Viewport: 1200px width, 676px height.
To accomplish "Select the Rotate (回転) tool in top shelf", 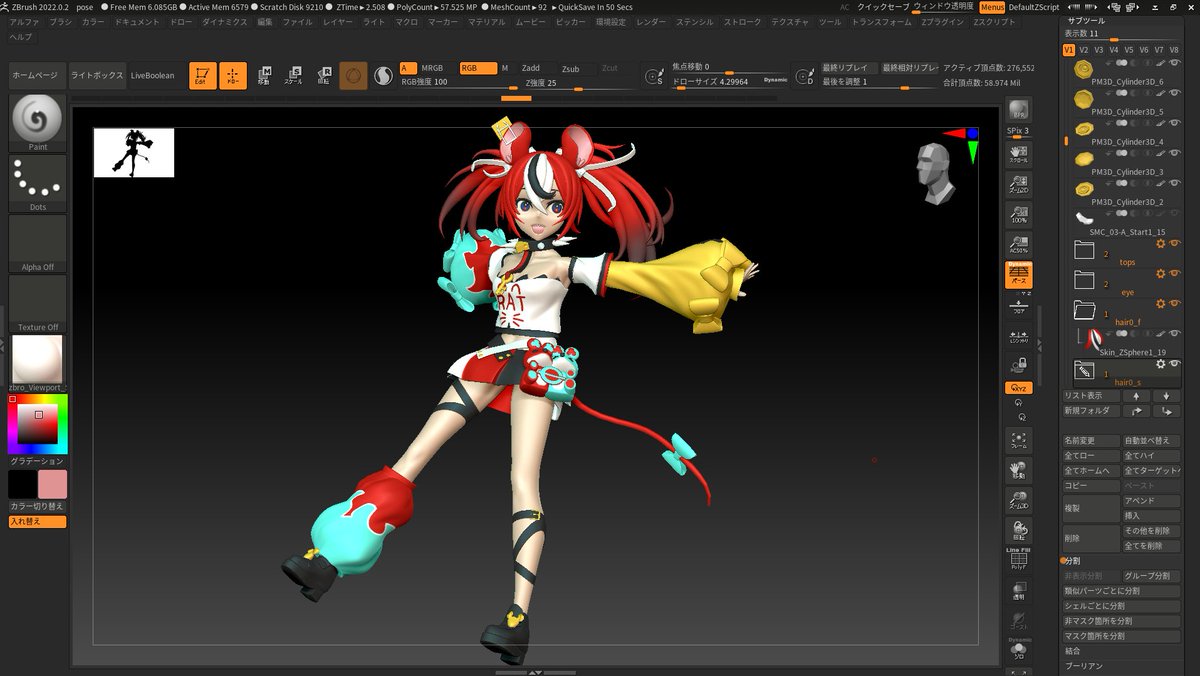I will click(x=324, y=75).
